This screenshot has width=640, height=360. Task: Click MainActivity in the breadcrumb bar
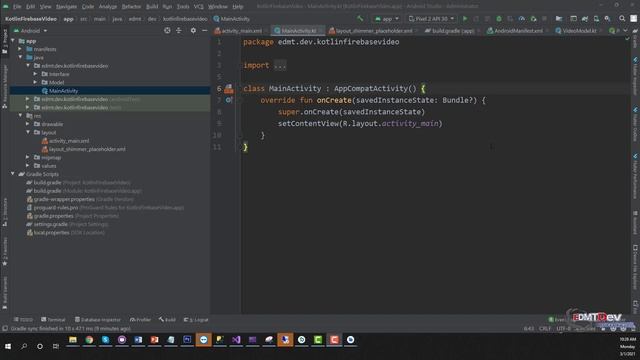tap(231, 19)
